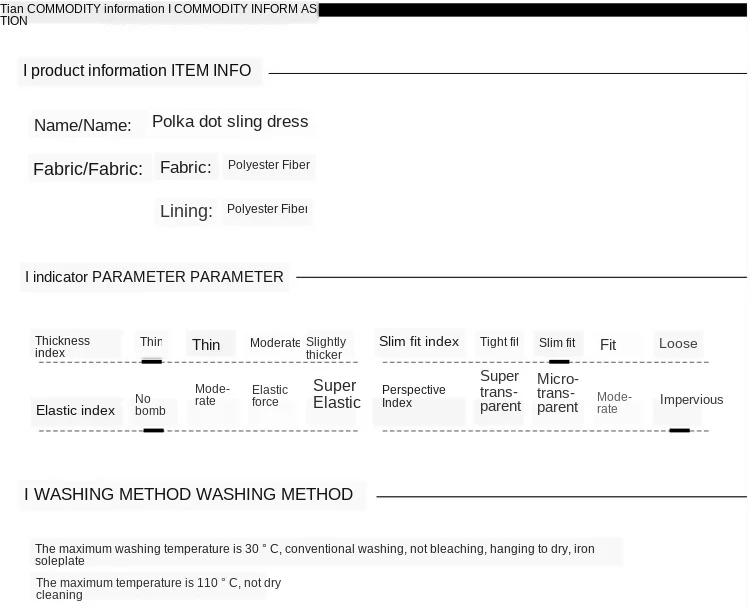Viewport: 750px width, 609px height.
Task: Select the 'Tight fit' slim fit option
Action: click(x=499, y=342)
